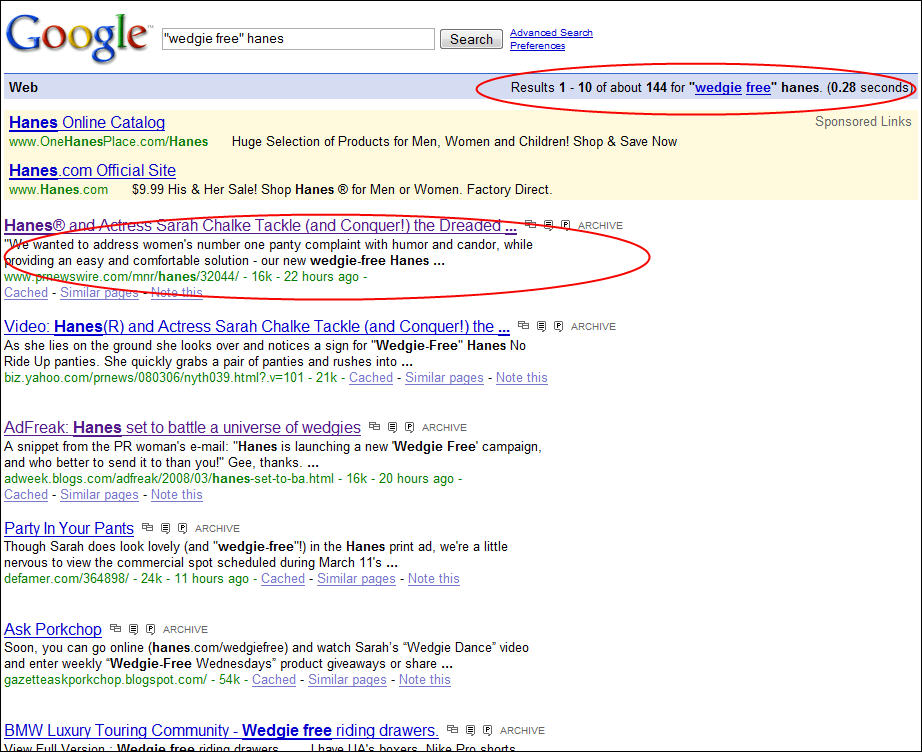This screenshot has width=922, height=752.
Task: Focus the search box containing "wedgie free" hanes
Action: point(298,39)
